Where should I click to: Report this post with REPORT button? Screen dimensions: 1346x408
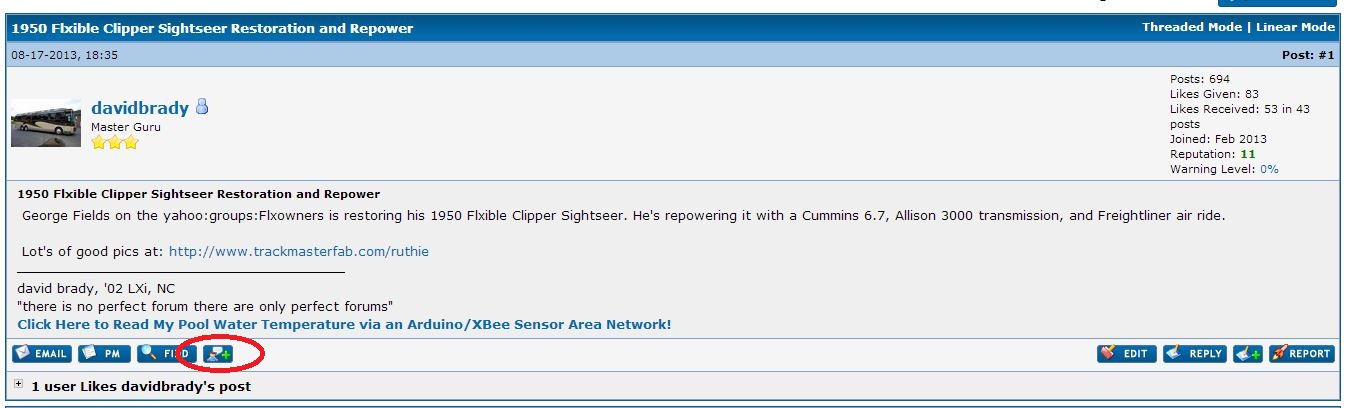tap(1301, 353)
